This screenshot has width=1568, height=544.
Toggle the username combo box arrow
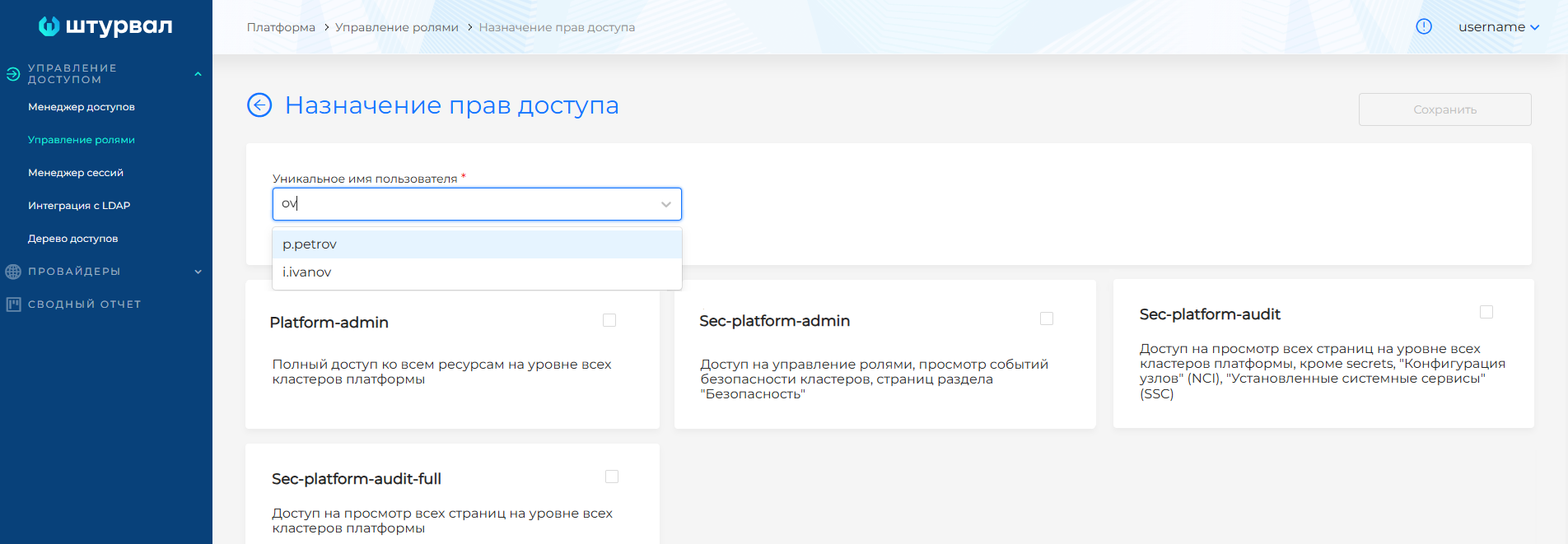click(x=665, y=204)
